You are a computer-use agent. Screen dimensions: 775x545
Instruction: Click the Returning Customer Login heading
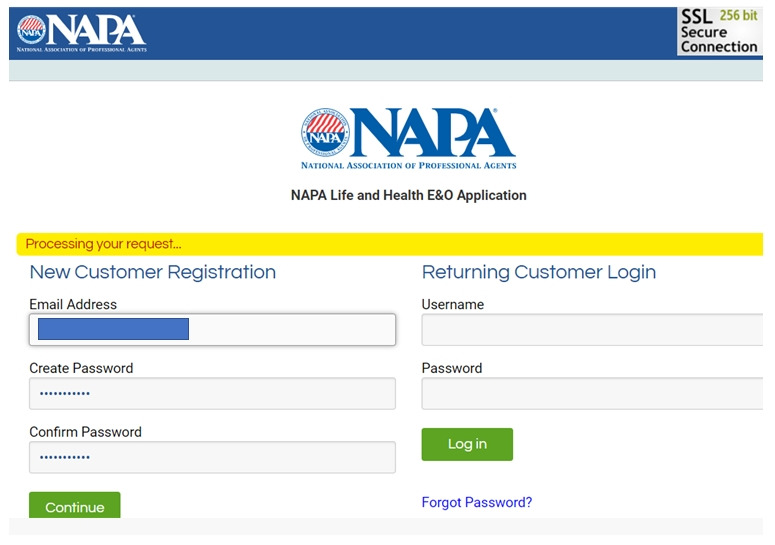tap(539, 272)
